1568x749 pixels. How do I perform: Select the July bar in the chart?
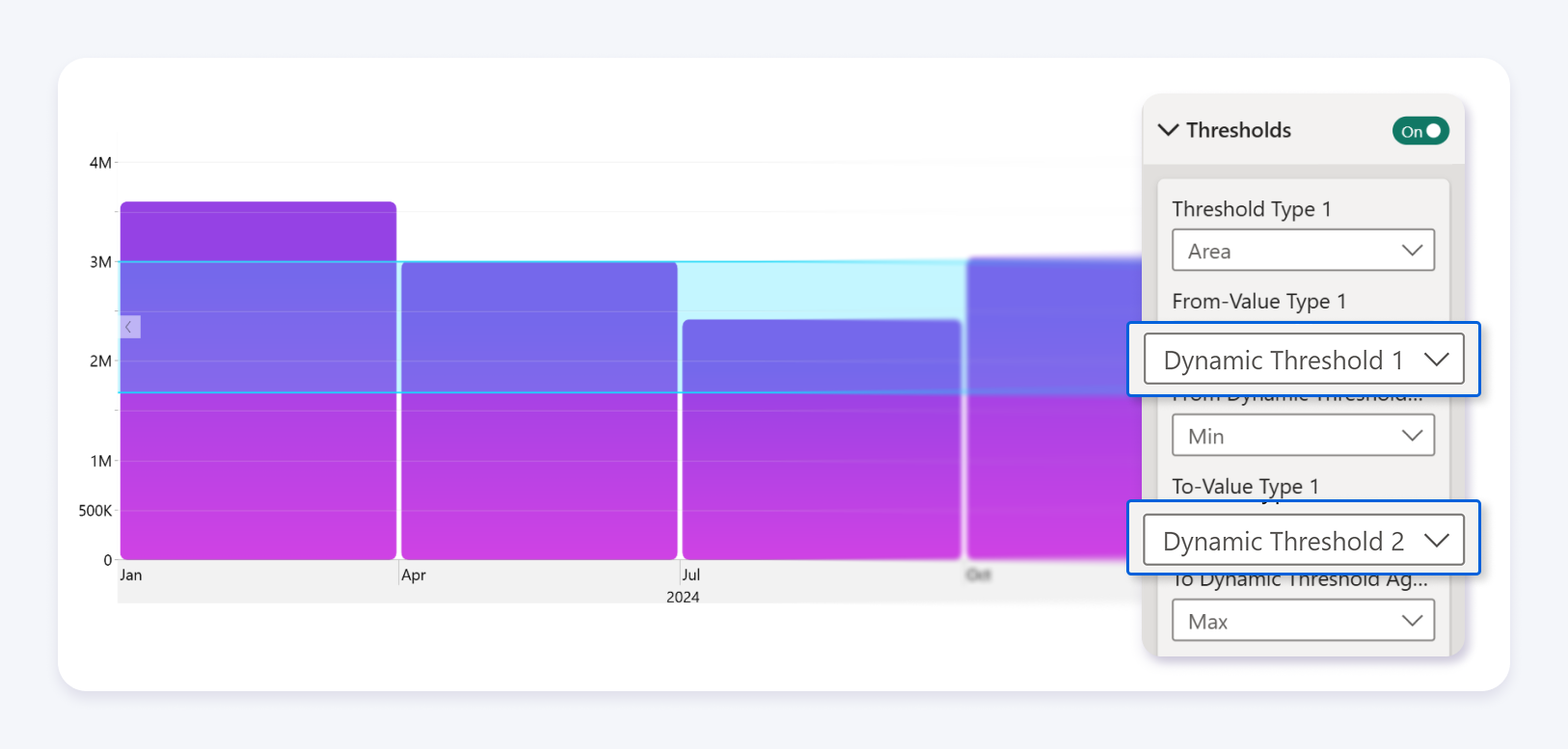point(822,472)
